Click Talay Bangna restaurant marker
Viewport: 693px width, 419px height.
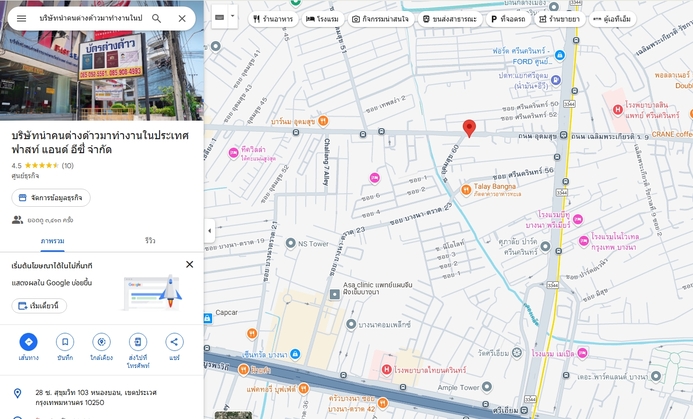pyautogui.click(x=466, y=190)
